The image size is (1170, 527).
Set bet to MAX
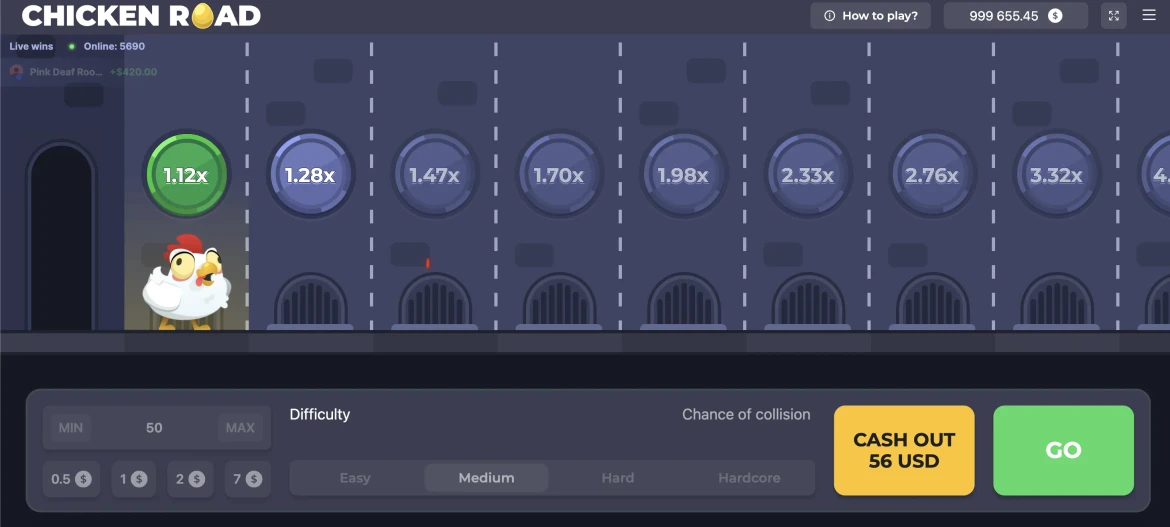pos(240,428)
